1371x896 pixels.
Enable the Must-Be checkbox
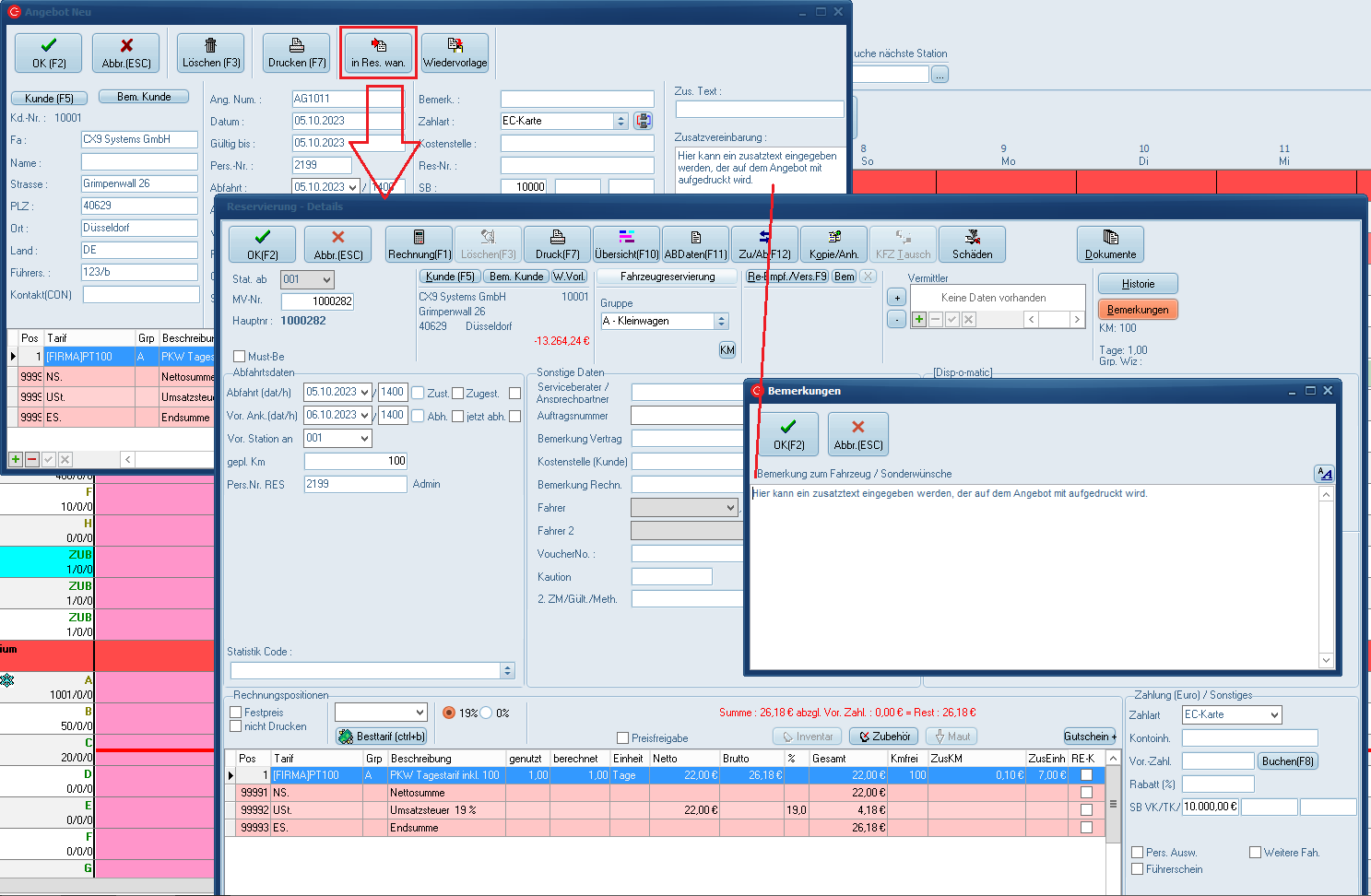point(240,357)
